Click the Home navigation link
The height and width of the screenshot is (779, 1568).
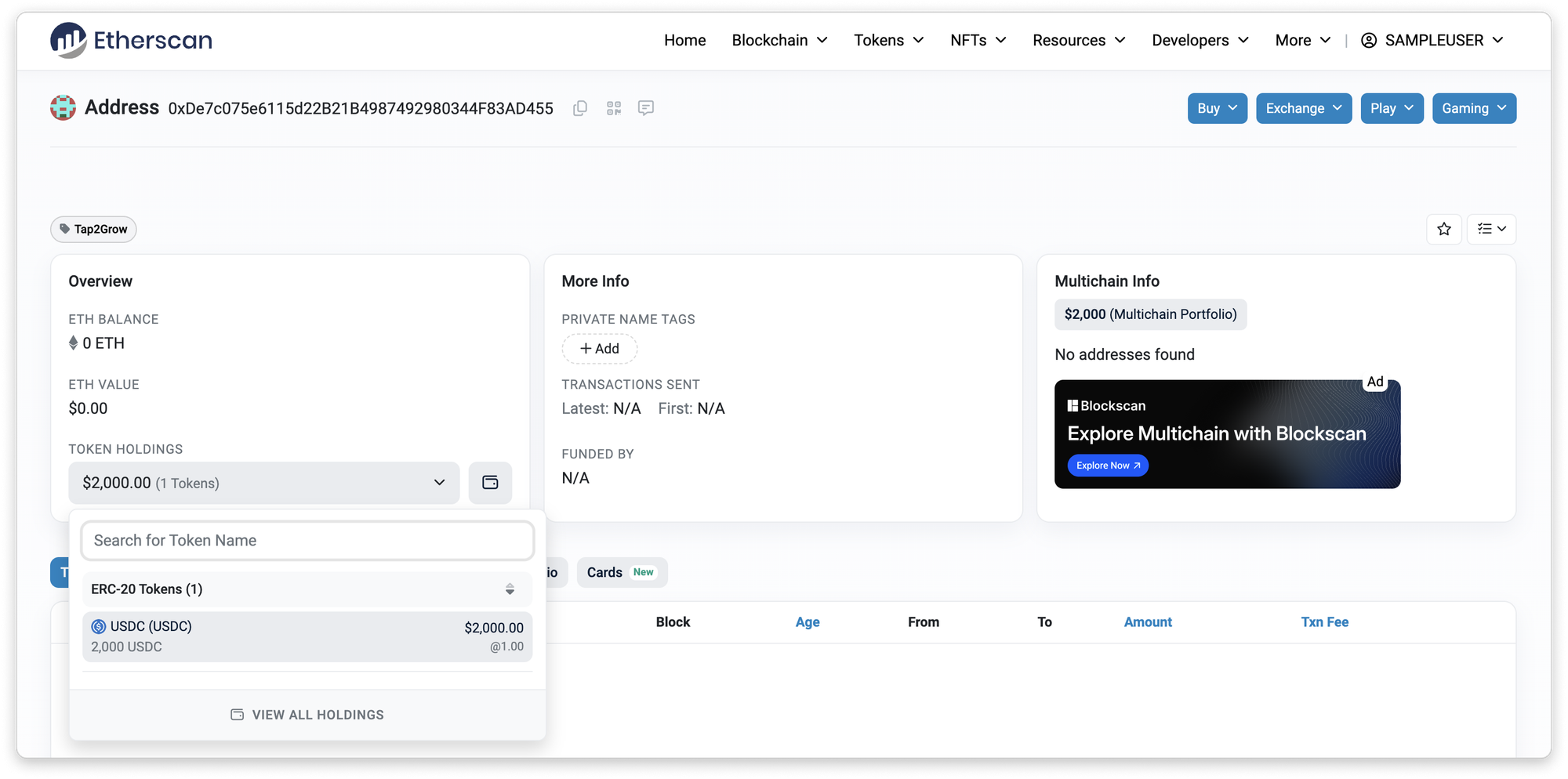(x=684, y=40)
